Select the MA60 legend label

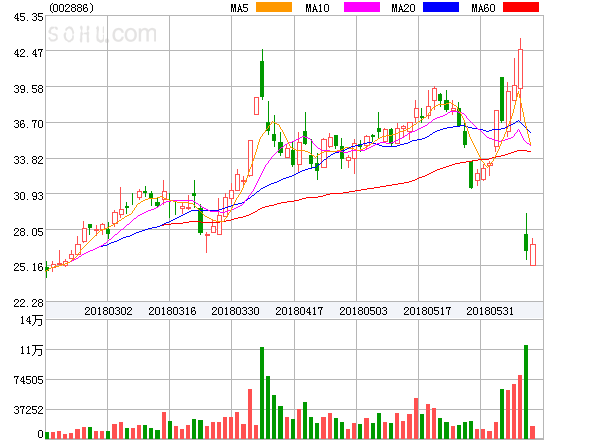coord(483,8)
